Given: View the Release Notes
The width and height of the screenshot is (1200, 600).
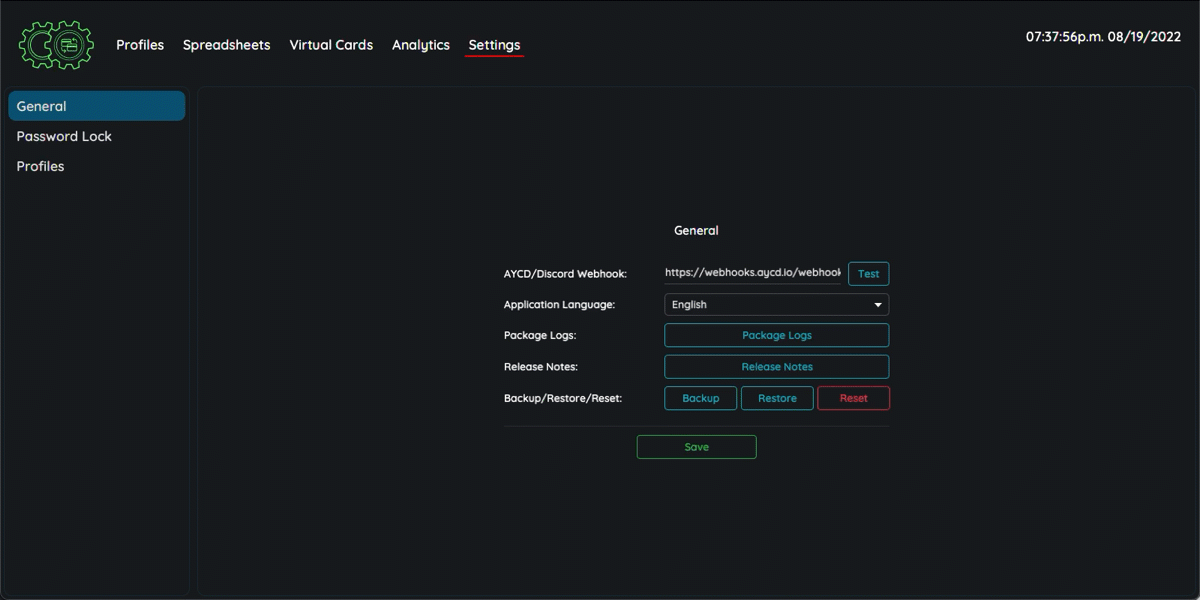Looking at the screenshot, I should tap(776, 367).
